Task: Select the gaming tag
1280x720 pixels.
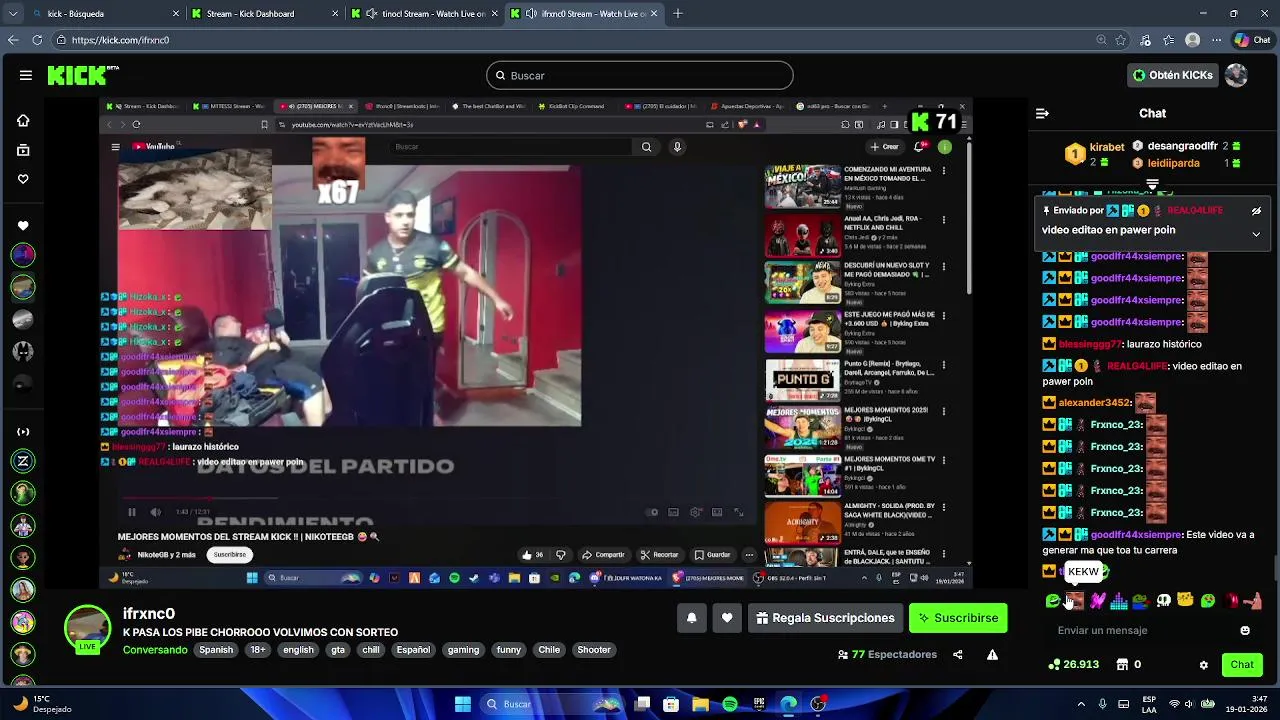Action: [x=463, y=650]
